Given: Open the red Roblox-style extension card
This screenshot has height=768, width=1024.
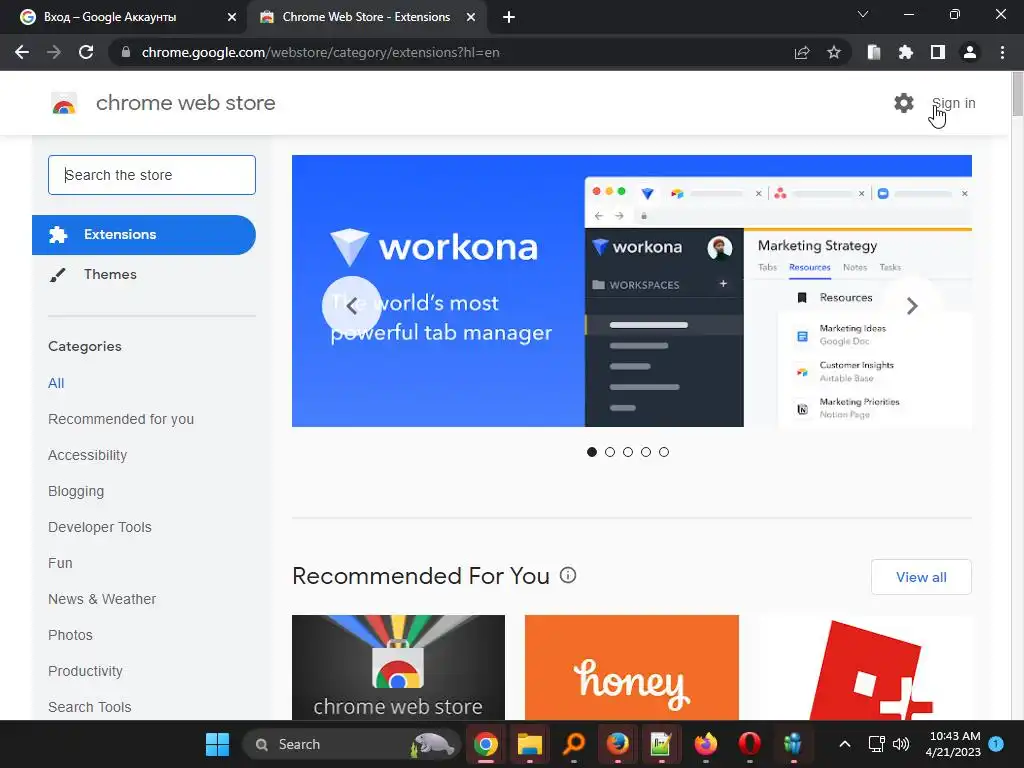Looking at the screenshot, I should click(x=865, y=667).
